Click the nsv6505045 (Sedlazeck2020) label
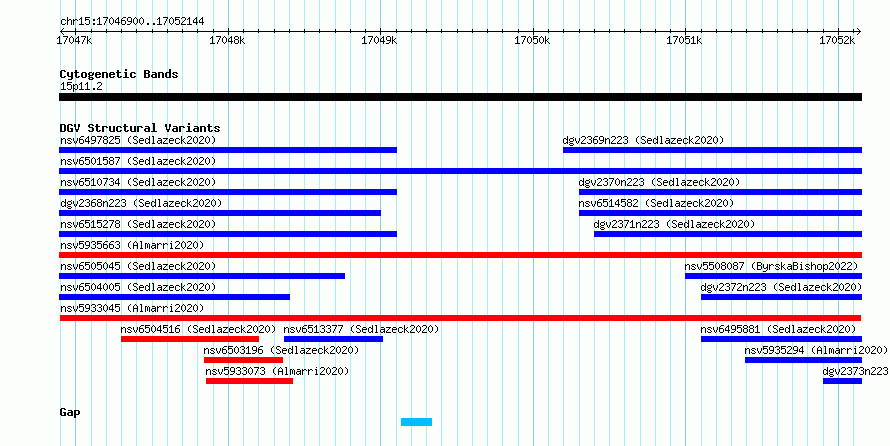Viewport: 890px width, 446px height. tap(138, 266)
